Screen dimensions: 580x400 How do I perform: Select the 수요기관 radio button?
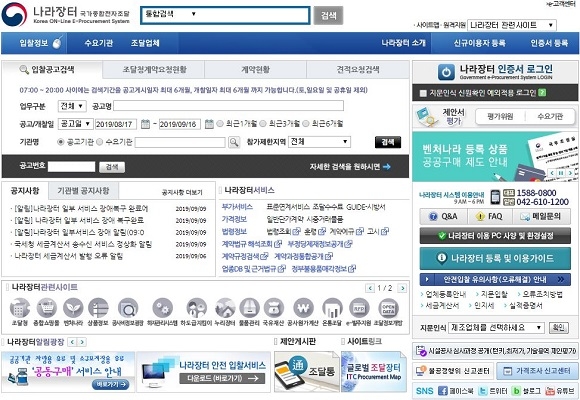[100, 142]
